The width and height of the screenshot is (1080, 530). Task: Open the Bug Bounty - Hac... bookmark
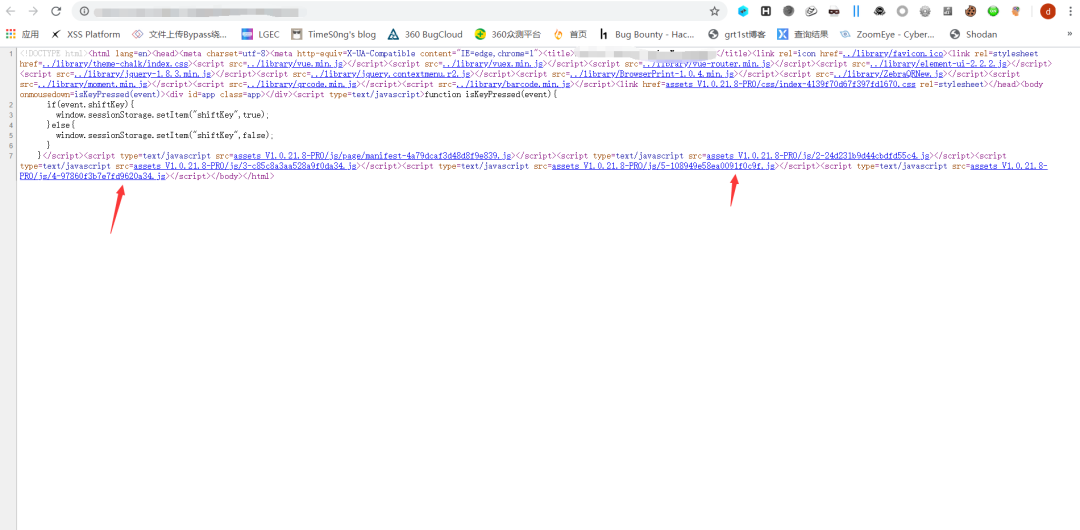tap(647, 34)
